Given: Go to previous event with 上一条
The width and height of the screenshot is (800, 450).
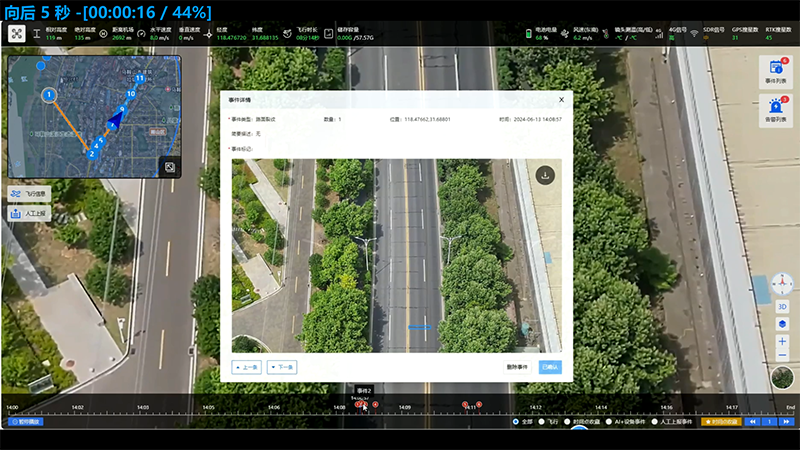Looking at the screenshot, I should (249, 367).
